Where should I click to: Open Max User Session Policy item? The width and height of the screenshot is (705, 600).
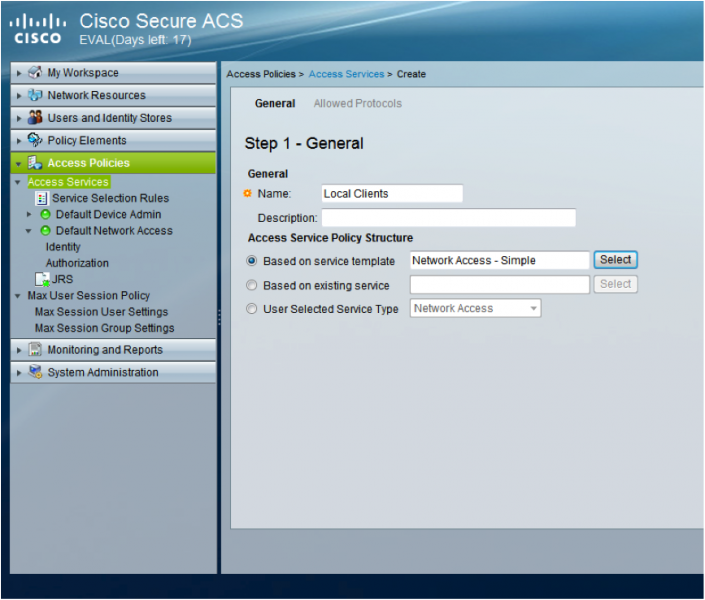89,296
